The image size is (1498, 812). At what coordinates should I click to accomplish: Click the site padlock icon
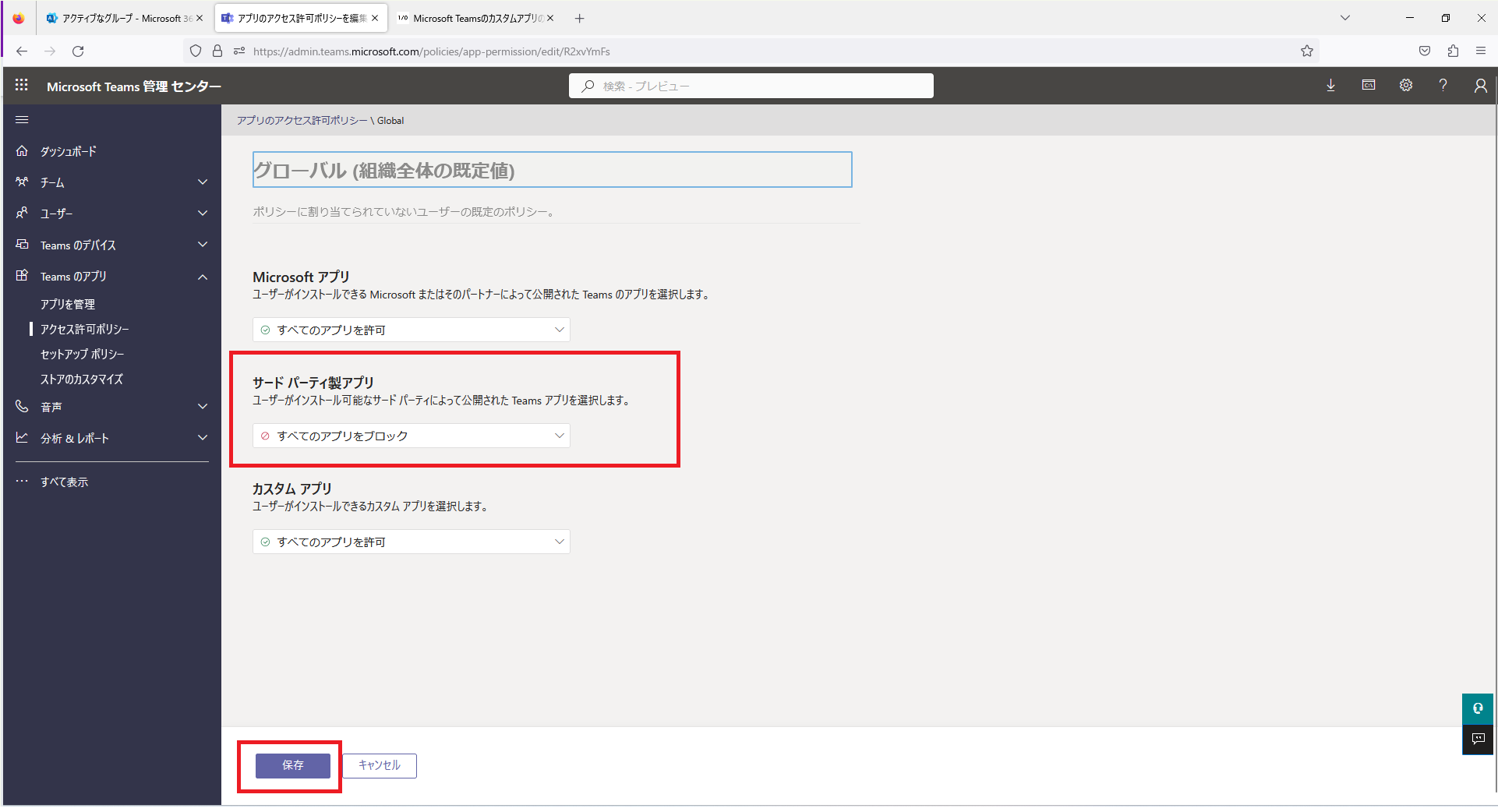[217, 51]
